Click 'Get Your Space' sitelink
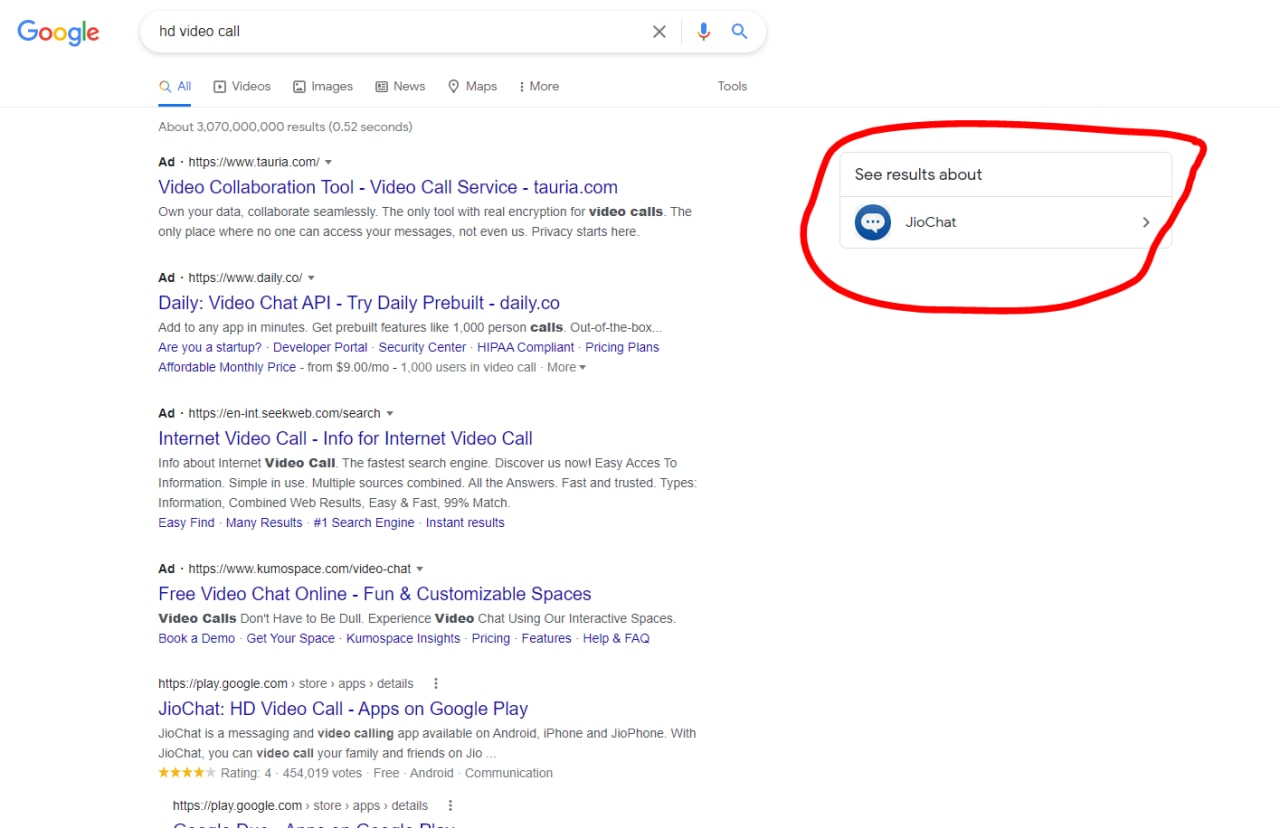Image resolution: width=1280 pixels, height=828 pixels. [x=291, y=639]
